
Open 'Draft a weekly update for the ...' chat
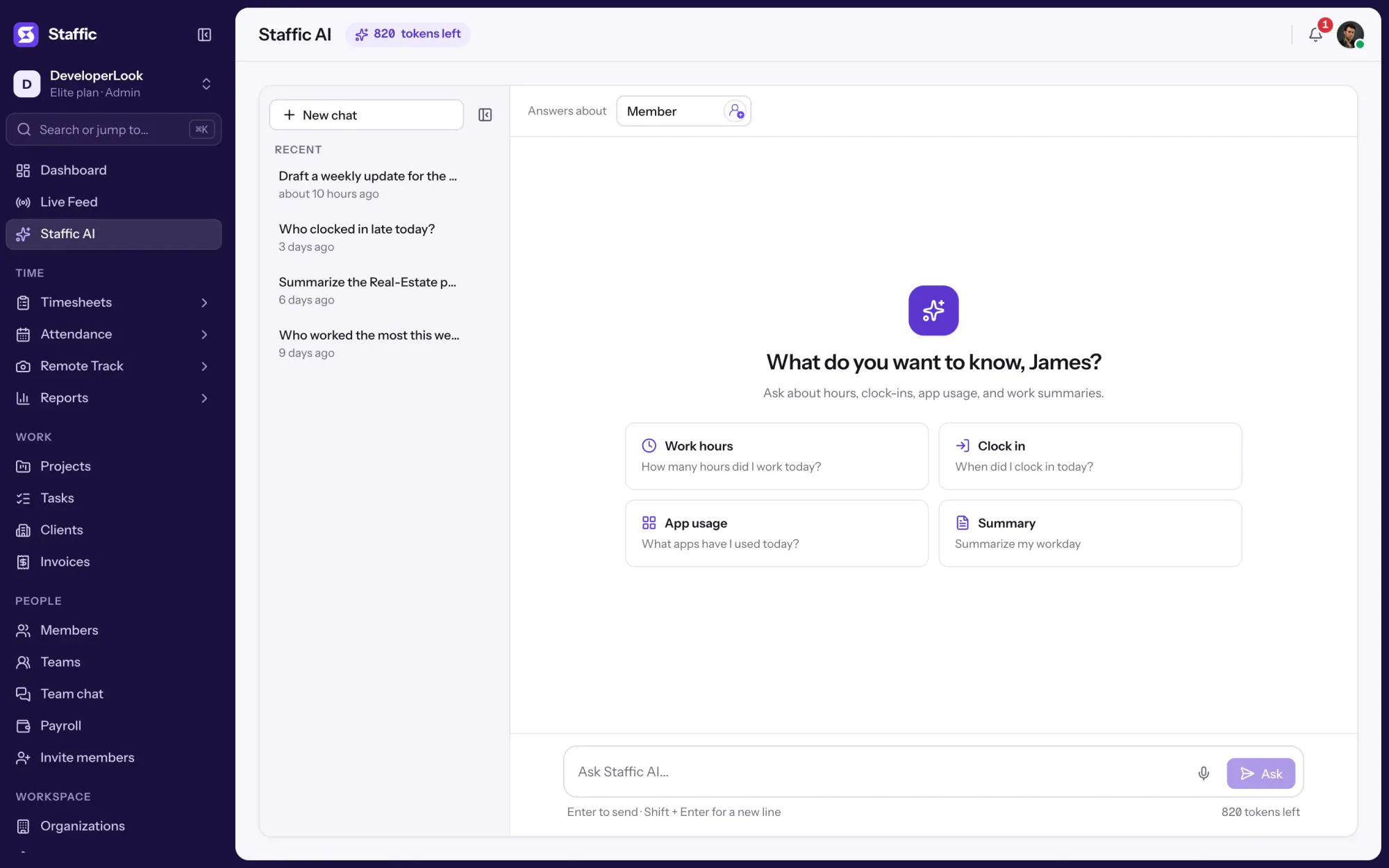(370, 185)
